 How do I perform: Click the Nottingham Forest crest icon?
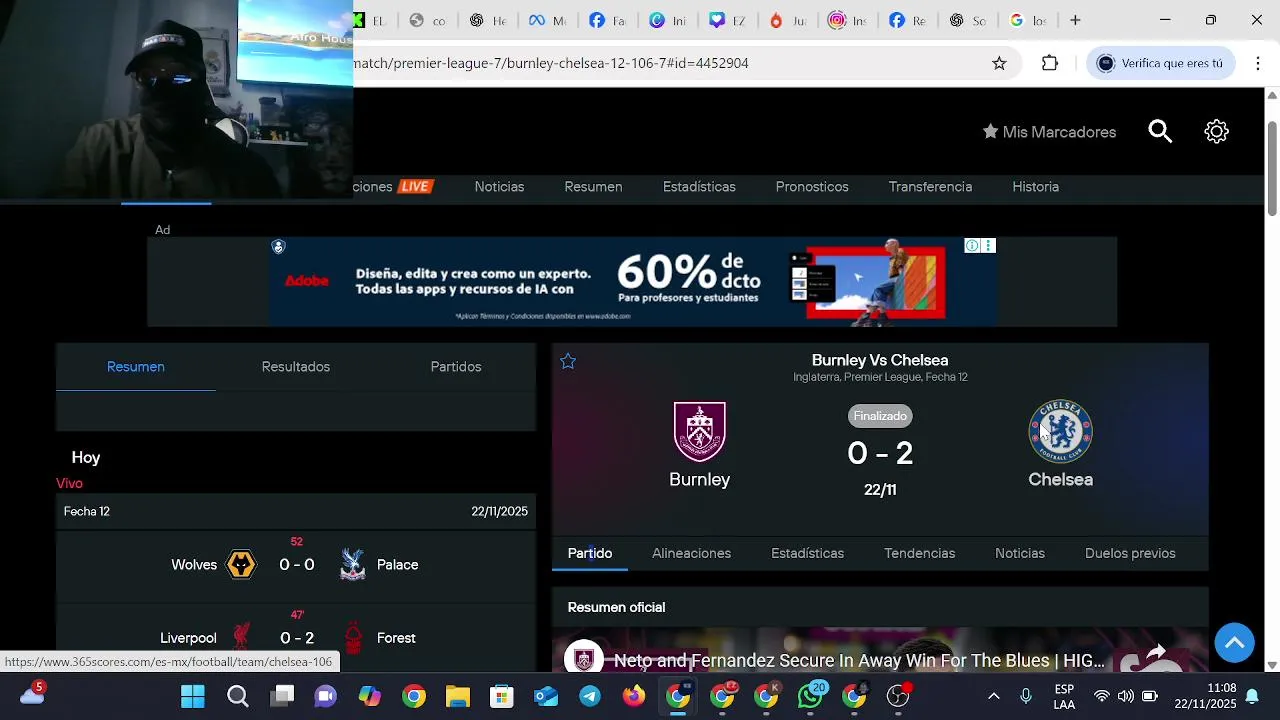click(x=353, y=637)
